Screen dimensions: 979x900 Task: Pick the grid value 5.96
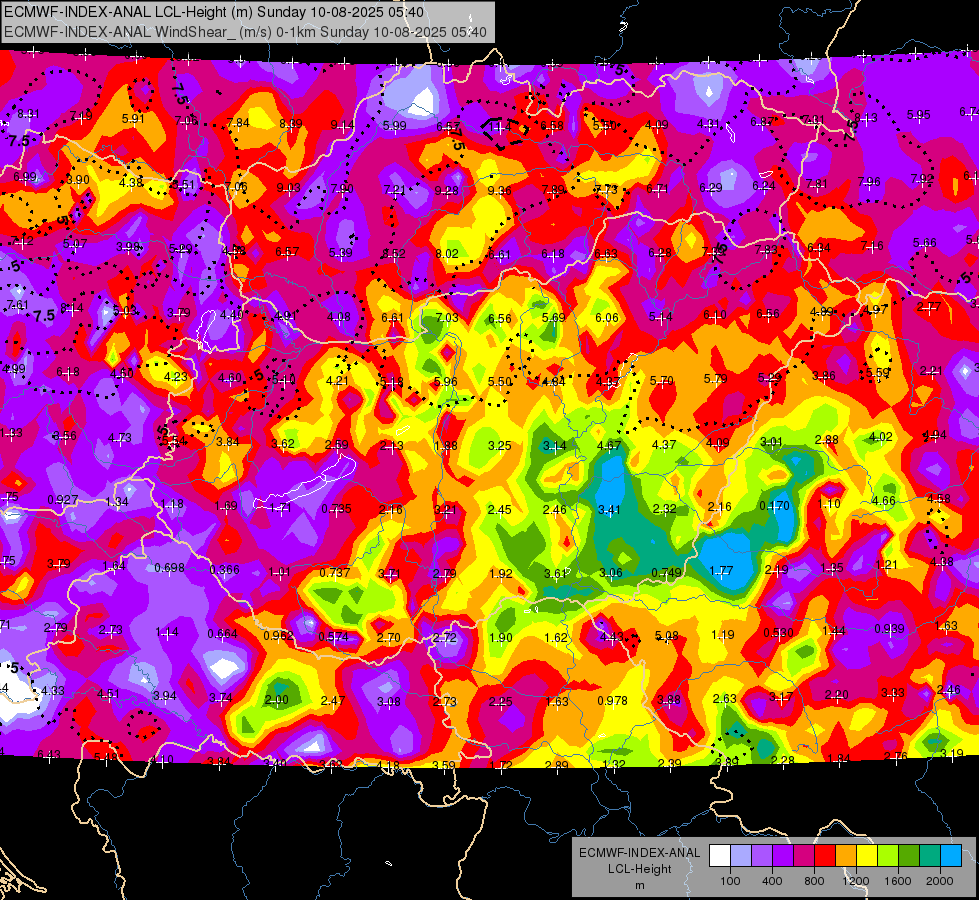[x=446, y=382]
